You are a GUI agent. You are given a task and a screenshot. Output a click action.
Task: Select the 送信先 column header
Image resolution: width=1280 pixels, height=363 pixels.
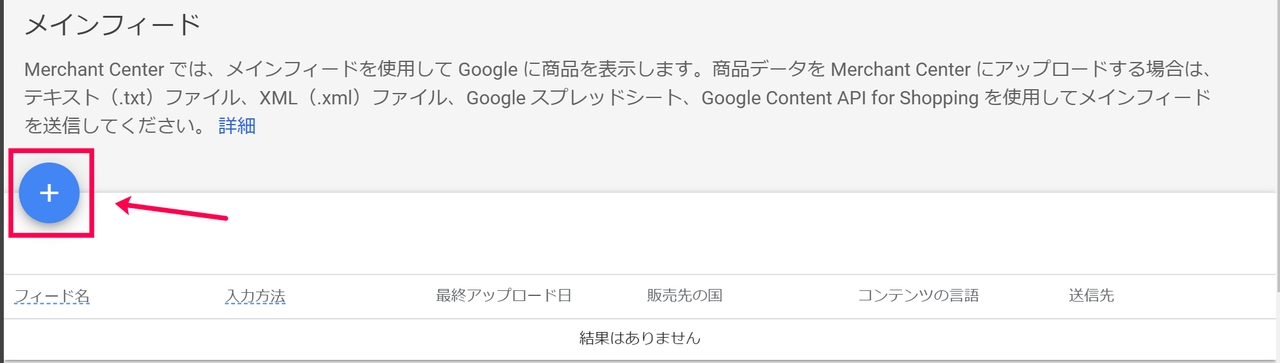pos(1091,296)
